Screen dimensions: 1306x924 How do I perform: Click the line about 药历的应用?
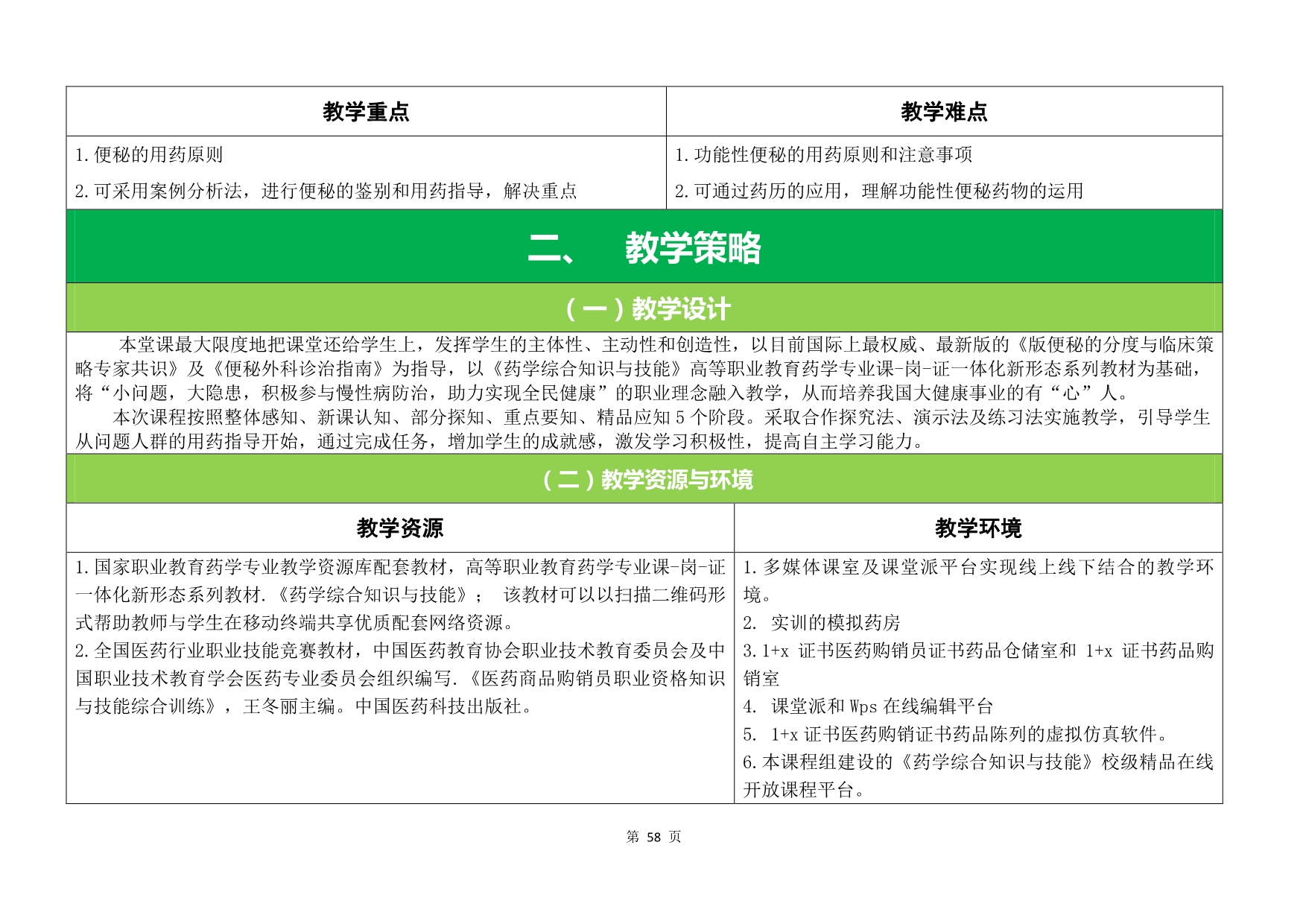coord(878,192)
